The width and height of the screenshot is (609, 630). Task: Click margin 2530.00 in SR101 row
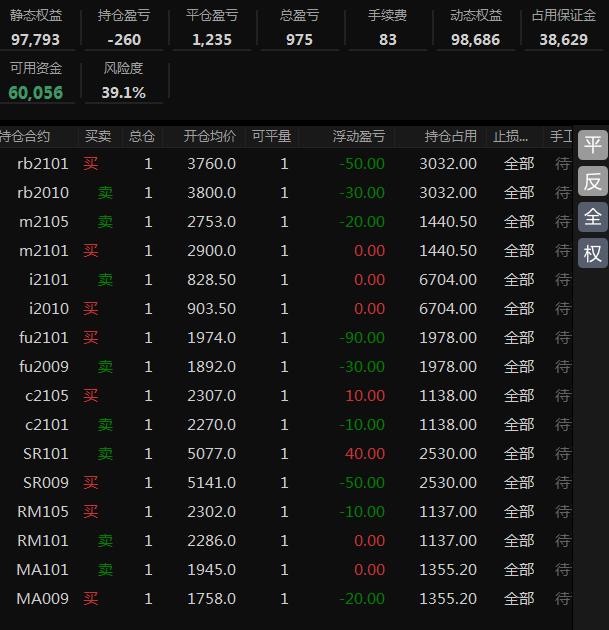(448, 454)
